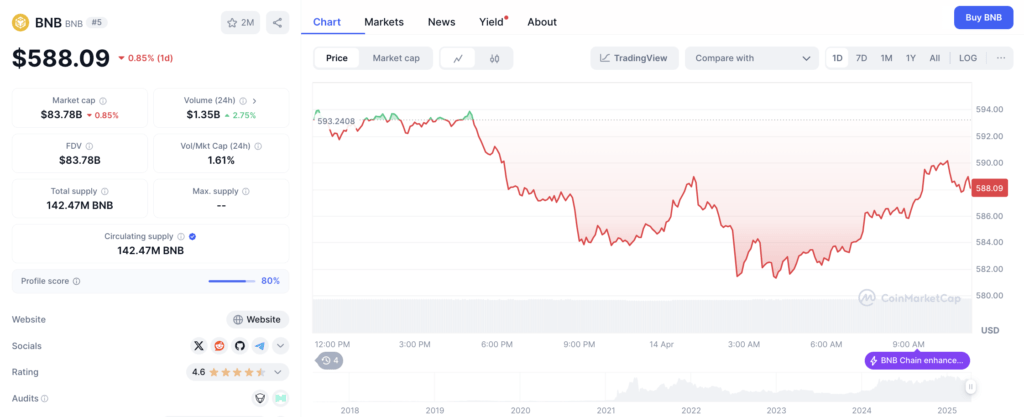Click Total supply info icon
Image resolution: width=1024 pixels, height=417 pixels.
[x=105, y=192]
